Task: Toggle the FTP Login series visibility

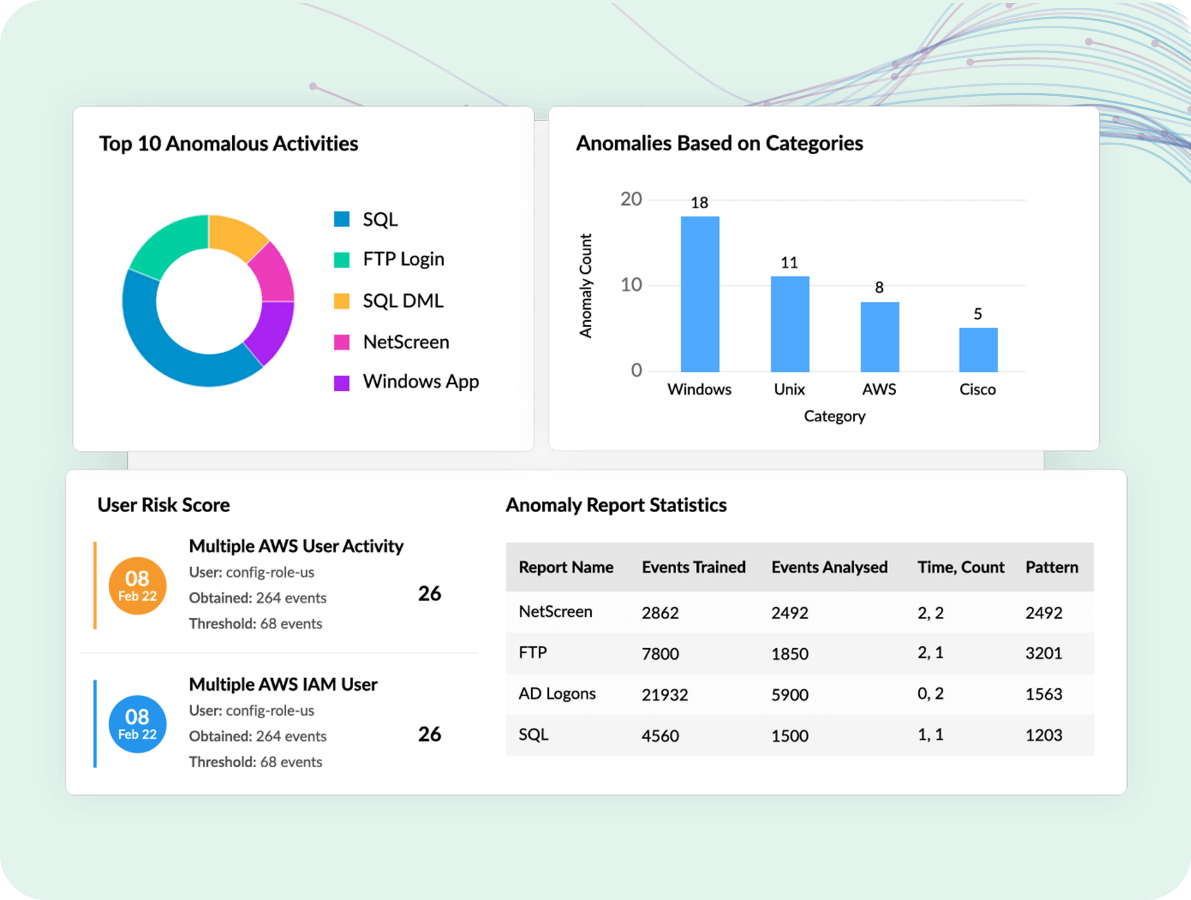Action: click(403, 259)
